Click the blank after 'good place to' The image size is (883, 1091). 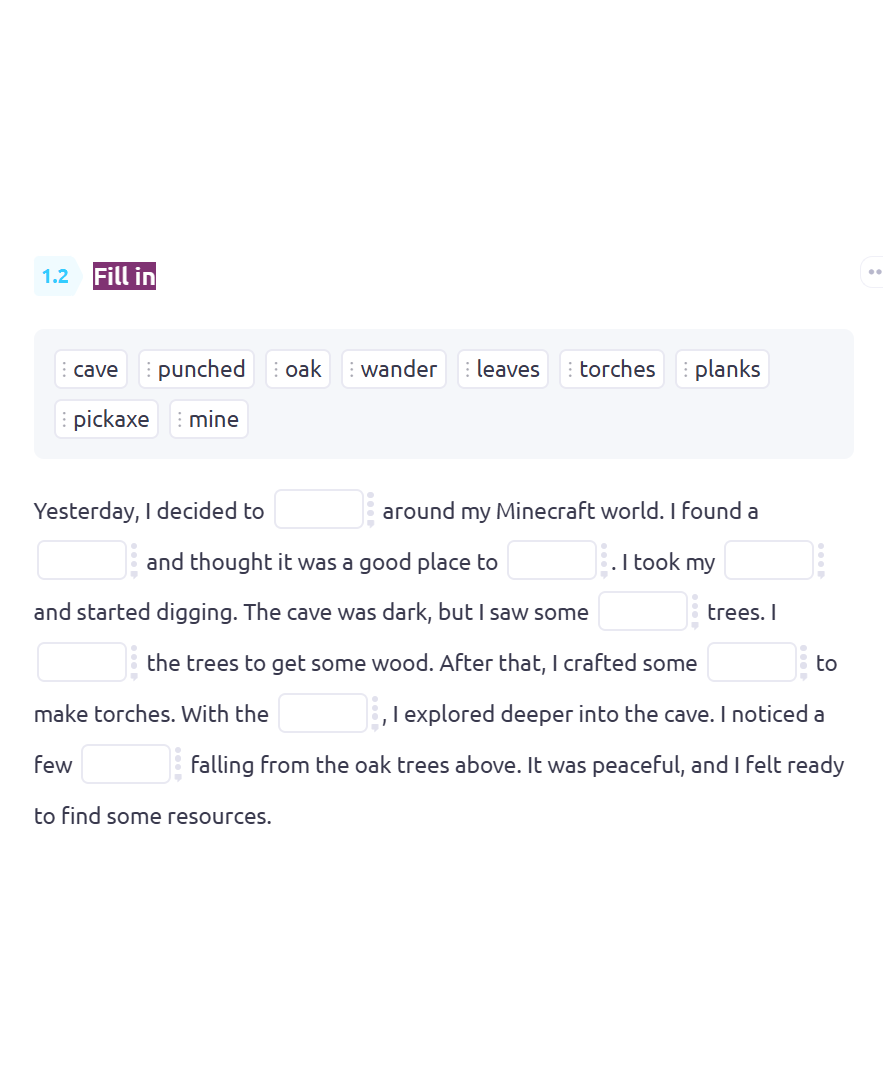tap(552, 560)
